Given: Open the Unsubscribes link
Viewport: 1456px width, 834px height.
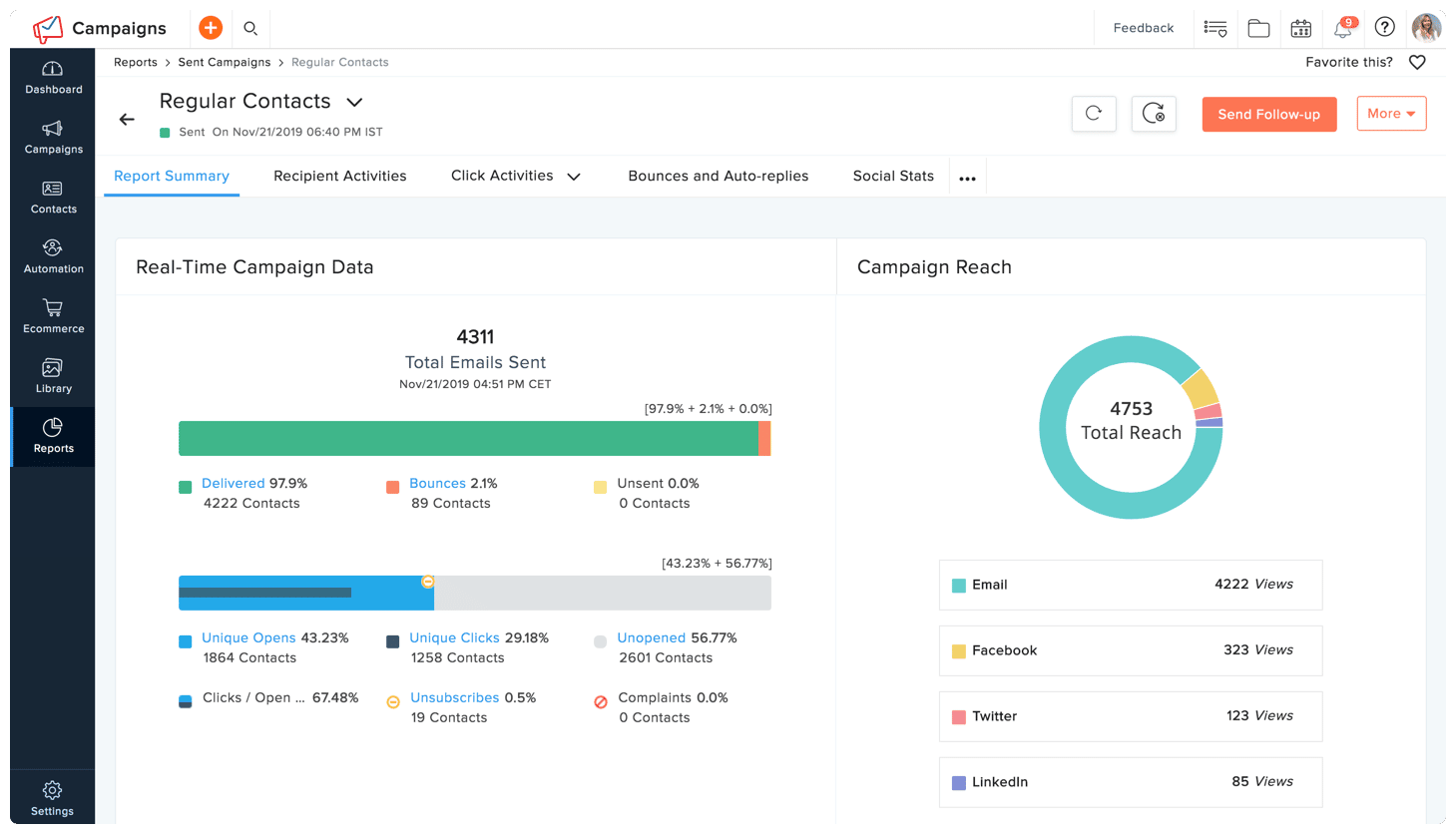Looking at the screenshot, I should 454,697.
